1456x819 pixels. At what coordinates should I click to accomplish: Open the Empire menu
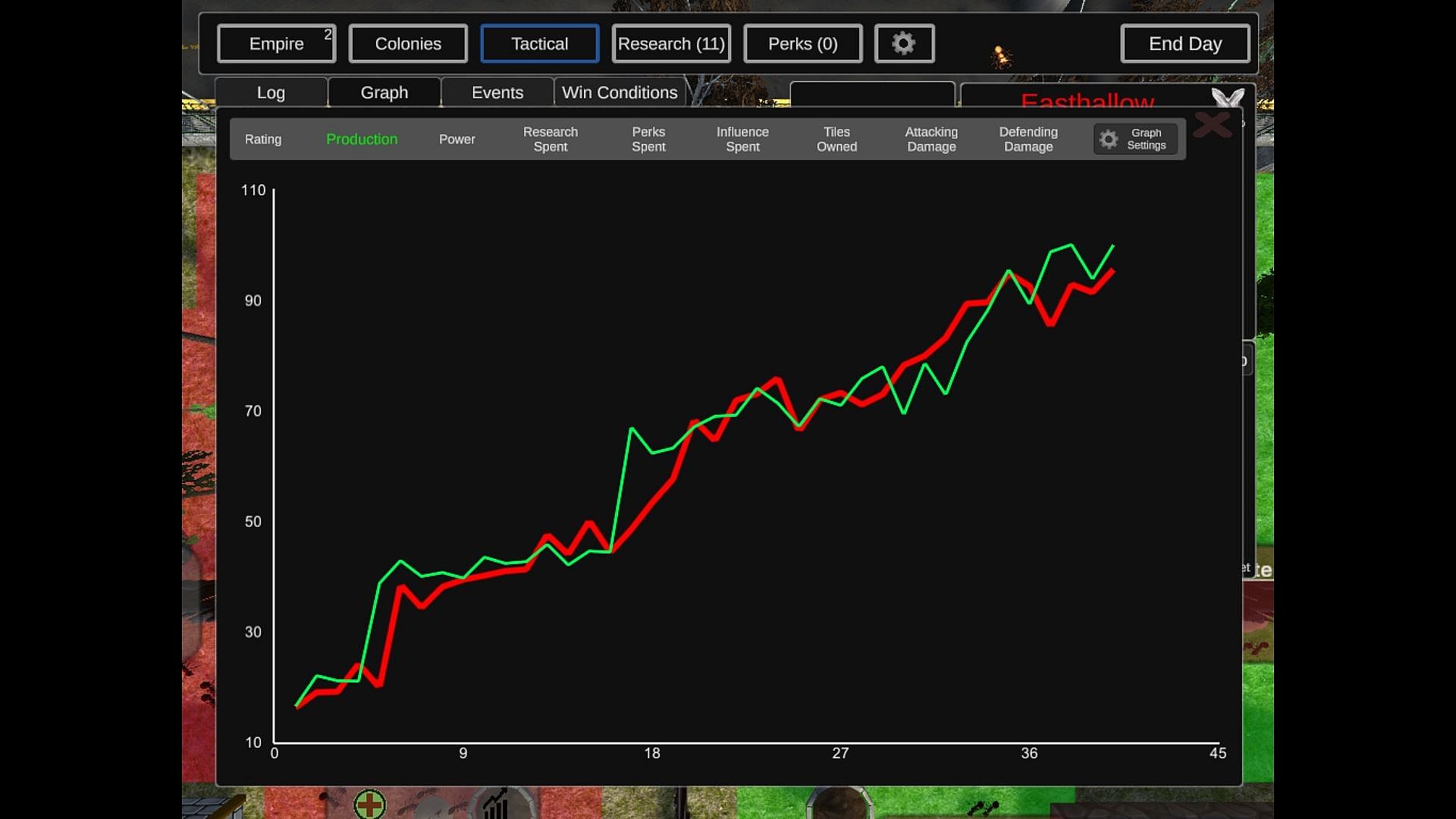(276, 44)
